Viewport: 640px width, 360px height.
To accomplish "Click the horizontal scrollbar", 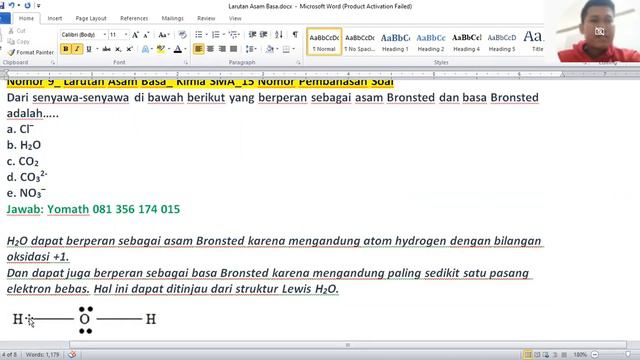I will tap(348, 345).
